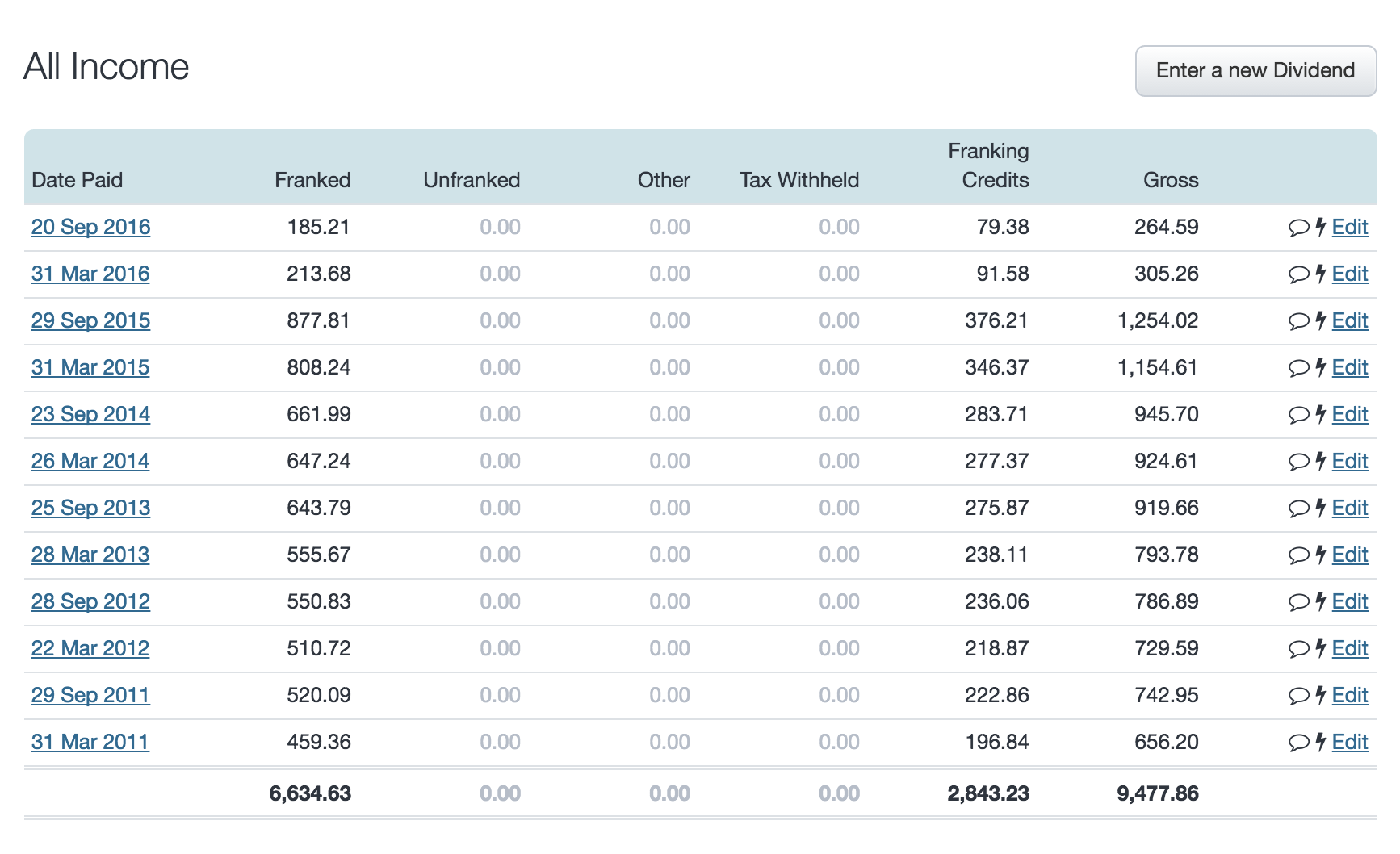The width and height of the screenshot is (1400, 854).
Task: Select the lightning icon for 31 Mar 2015
Action: point(1322,367)
